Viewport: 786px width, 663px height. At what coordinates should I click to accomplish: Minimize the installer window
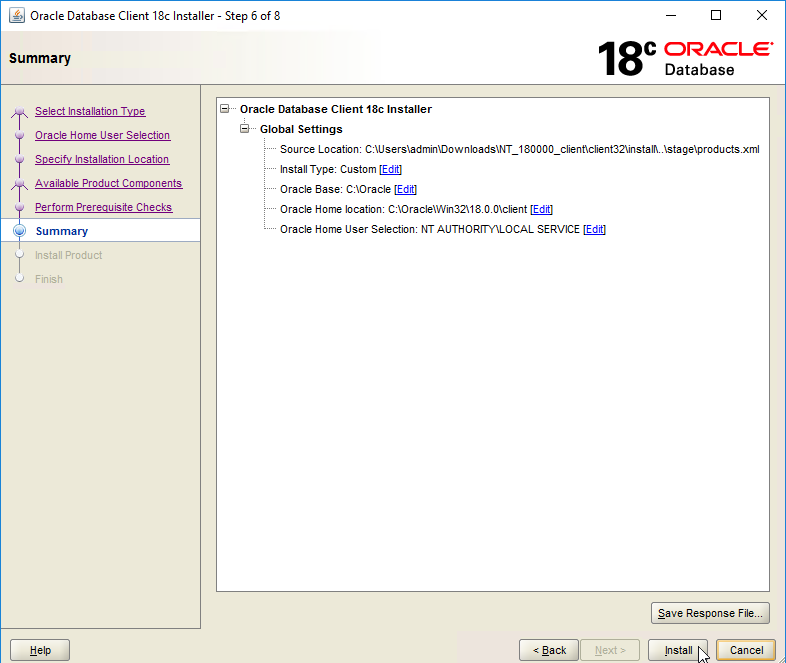671,16
